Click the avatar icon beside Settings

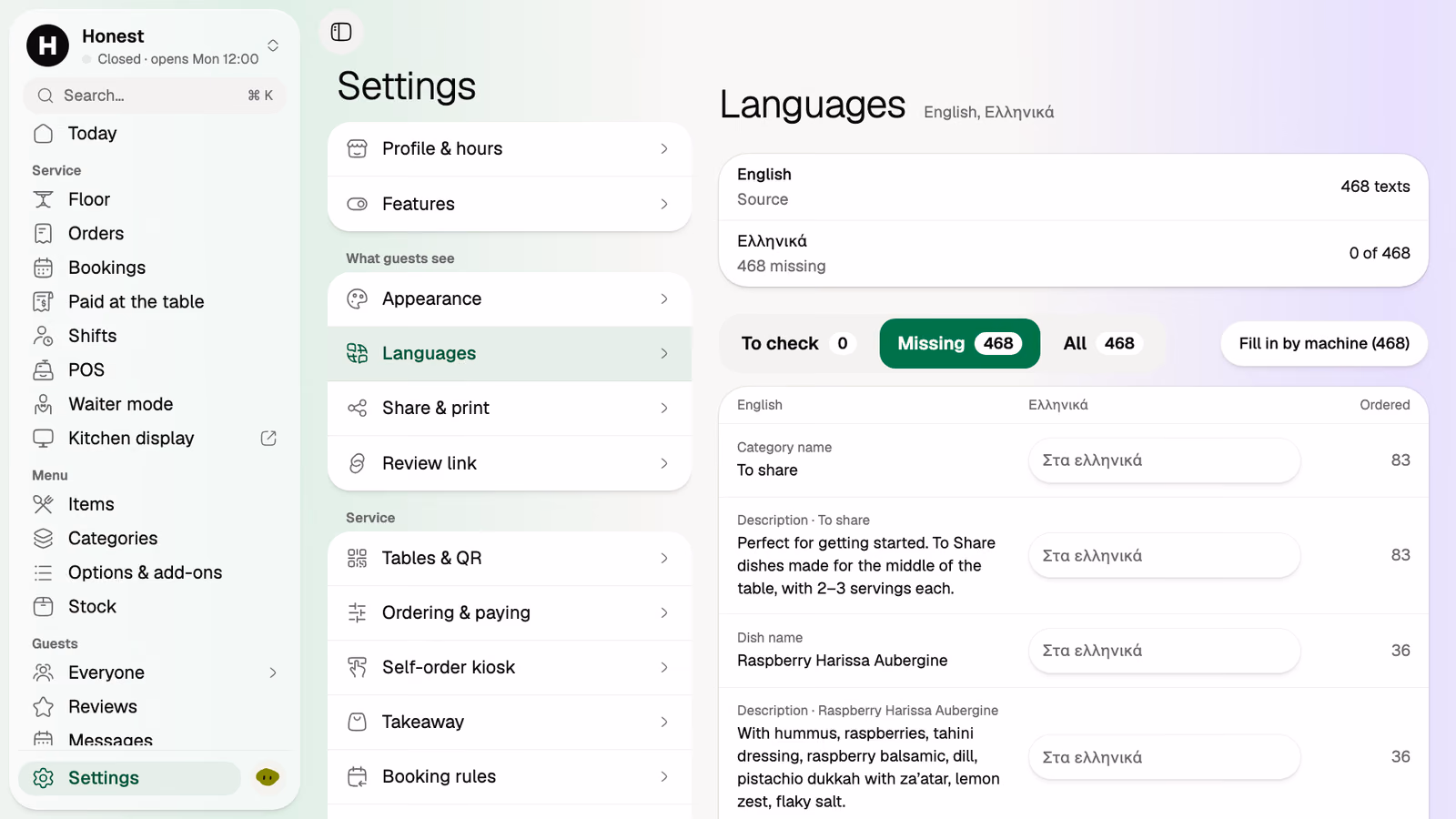pos(267,777)
